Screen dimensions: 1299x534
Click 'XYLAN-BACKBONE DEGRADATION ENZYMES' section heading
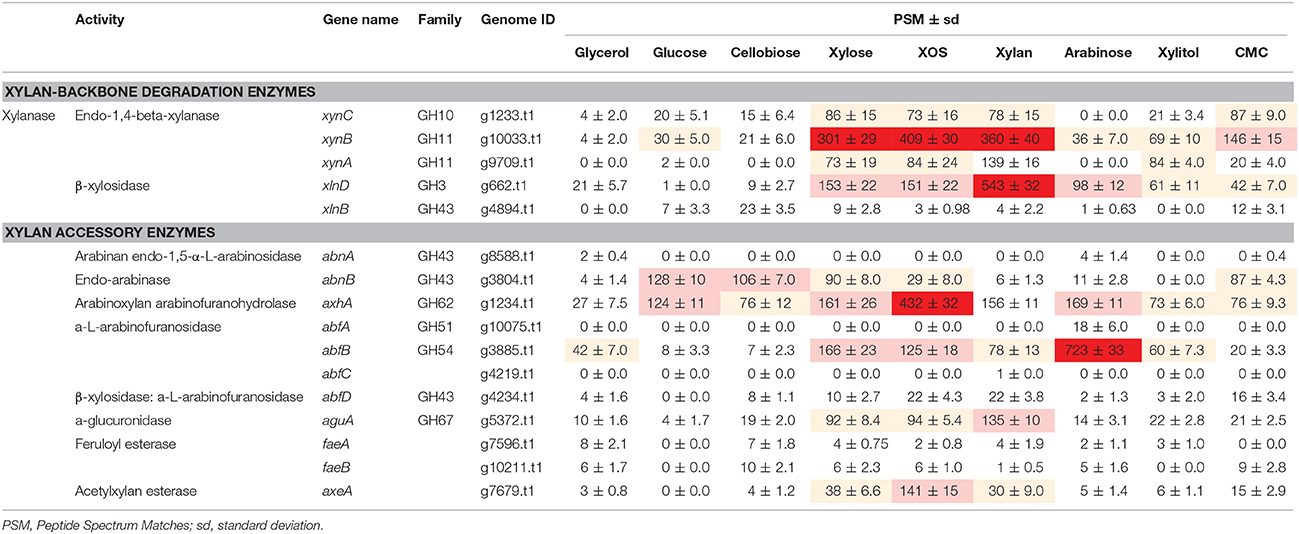pos(160,92)
